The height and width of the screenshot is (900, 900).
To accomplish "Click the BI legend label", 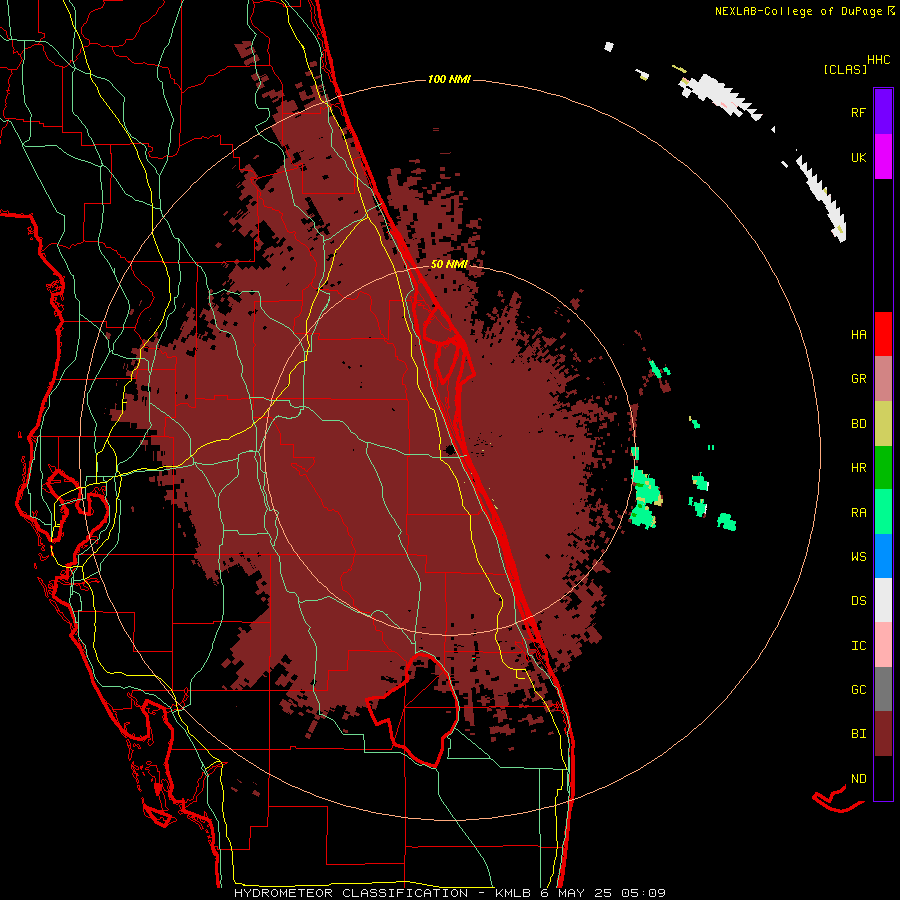I will coord(858,734).
